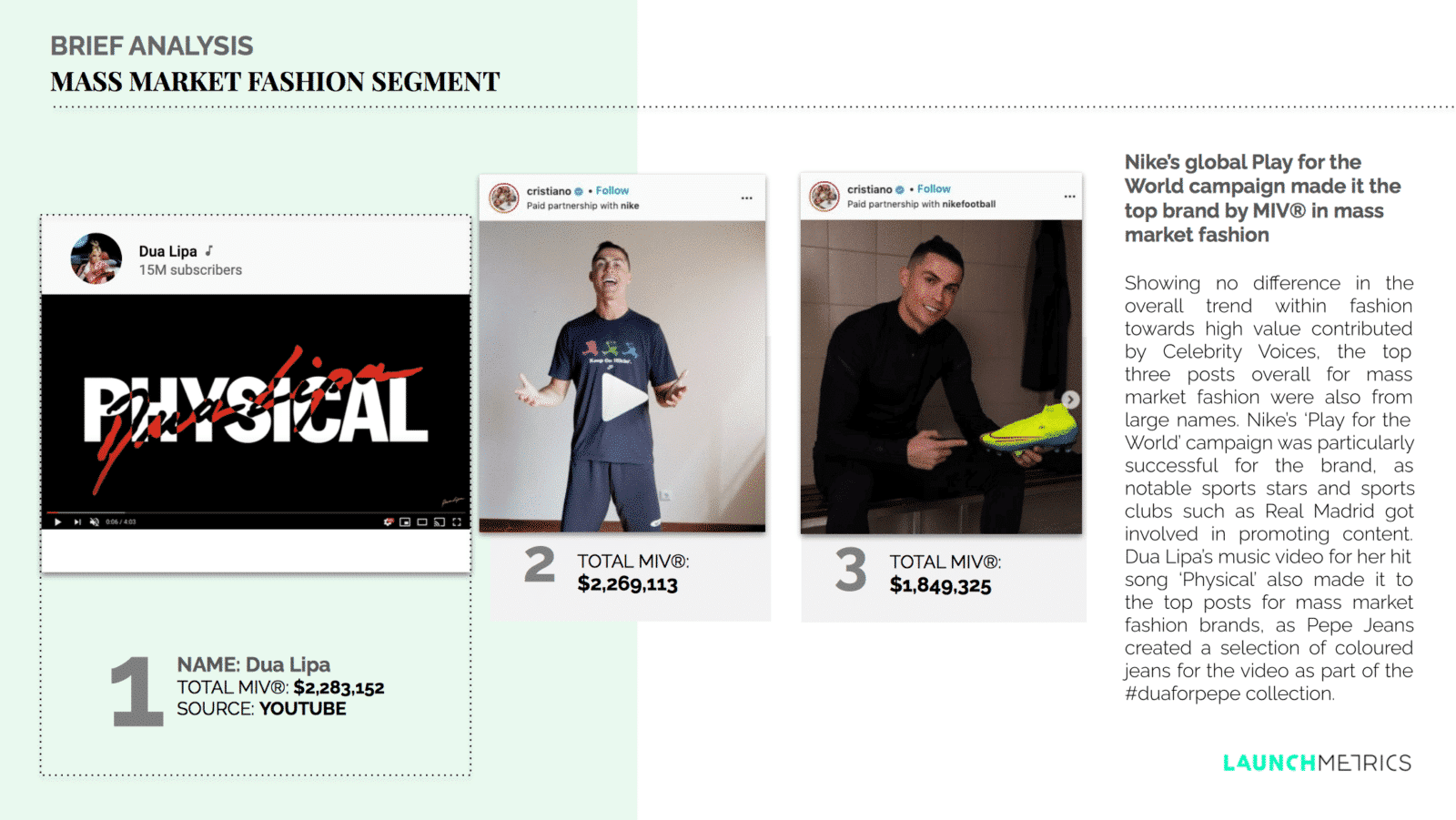
Task: Open YouTube player settings gear
Action: tap(389, 521)
